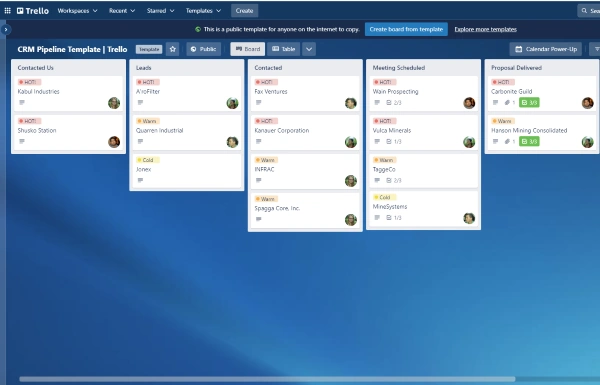Open the apps grid switcher icon

7,11
